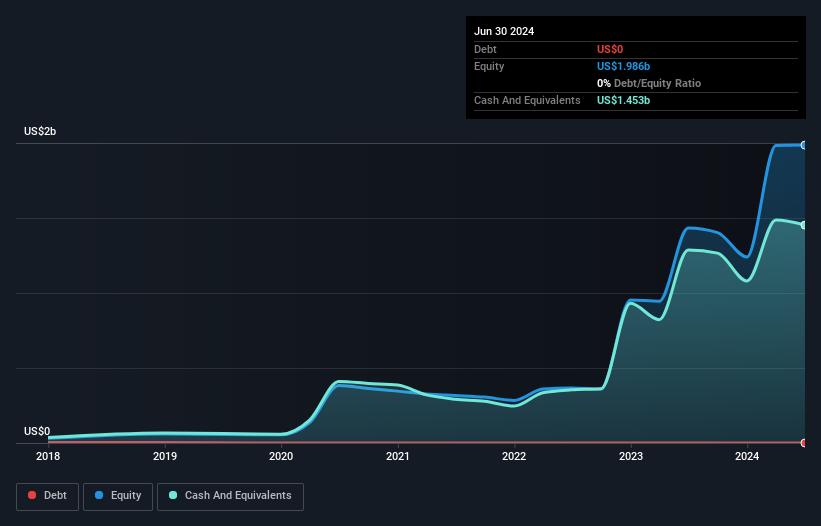Viewport: 821px width, 526px height.
Task: Click the US$2b y-axis label
Action: [x=40, y=132]
